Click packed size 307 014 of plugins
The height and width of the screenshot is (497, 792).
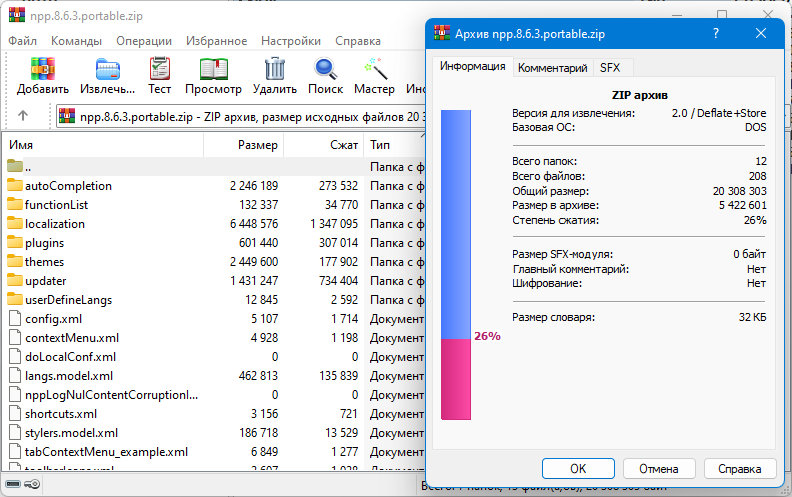coord(338,242)
